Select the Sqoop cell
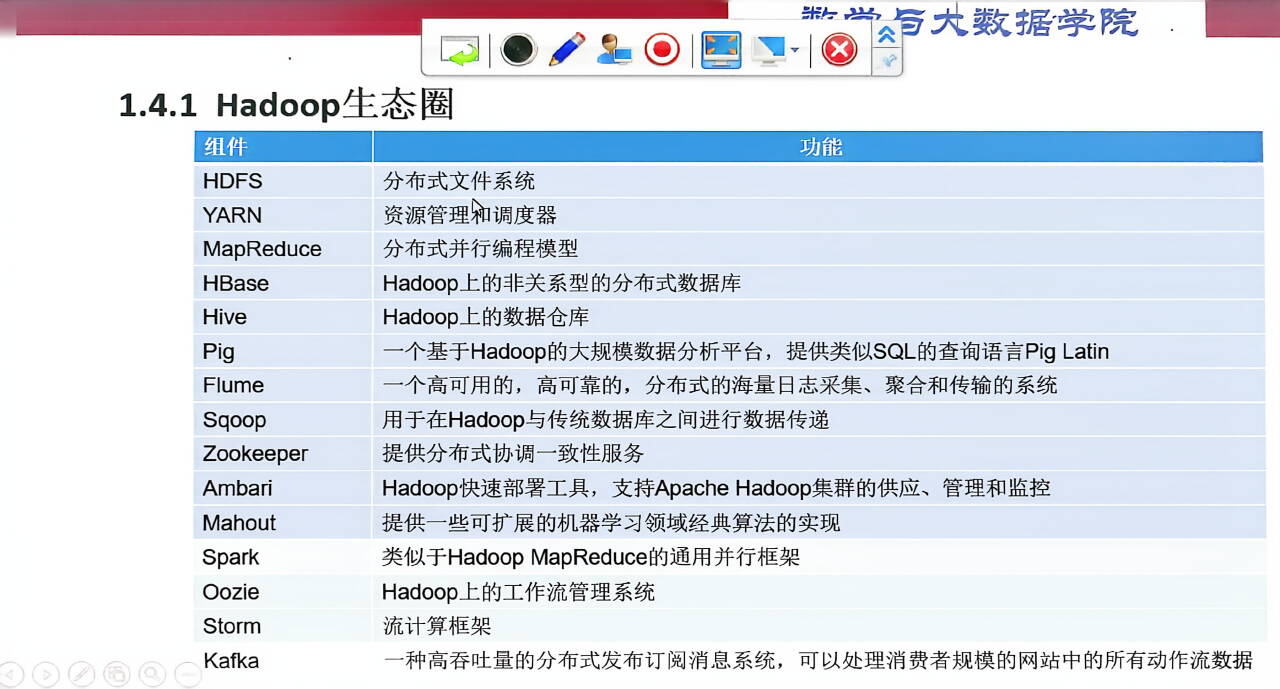The width and height of the screenshot is (1280, 689). (x=282, y=419)
